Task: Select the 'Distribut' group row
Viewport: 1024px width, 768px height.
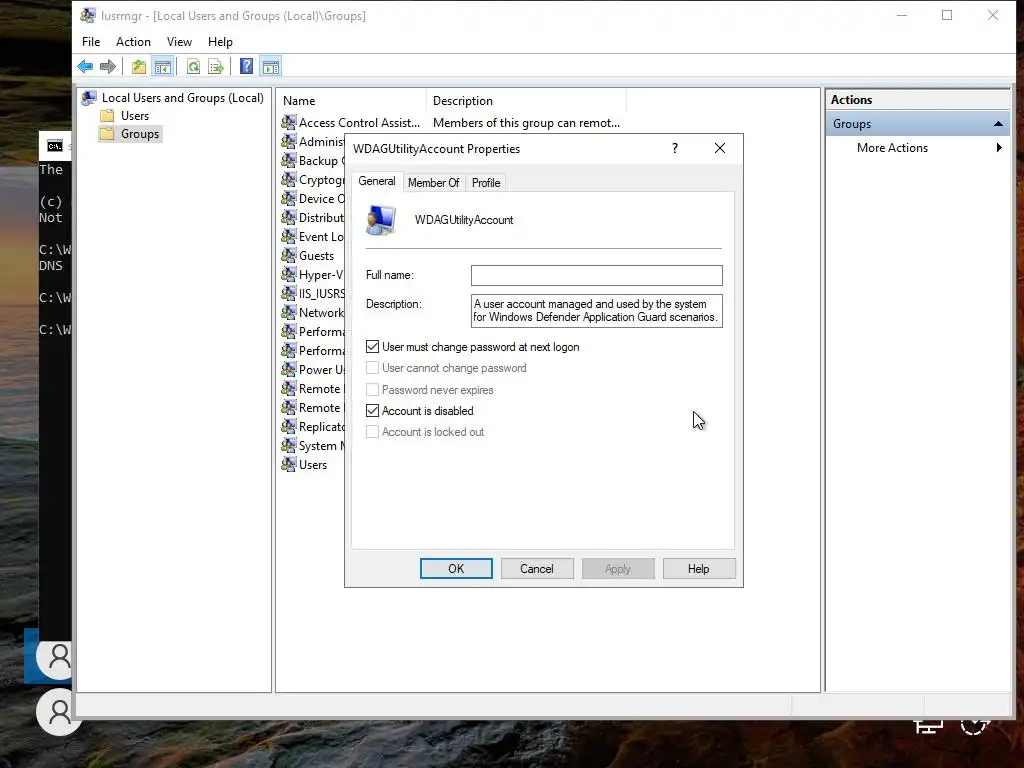Action: [x=312, y=217]
